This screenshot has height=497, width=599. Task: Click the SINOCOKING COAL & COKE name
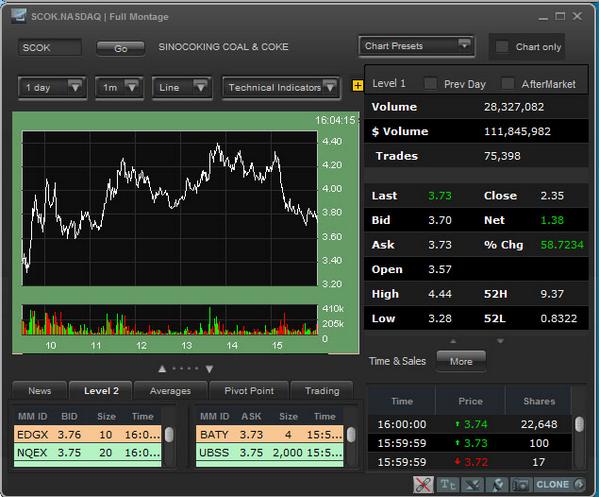[223, 47]
